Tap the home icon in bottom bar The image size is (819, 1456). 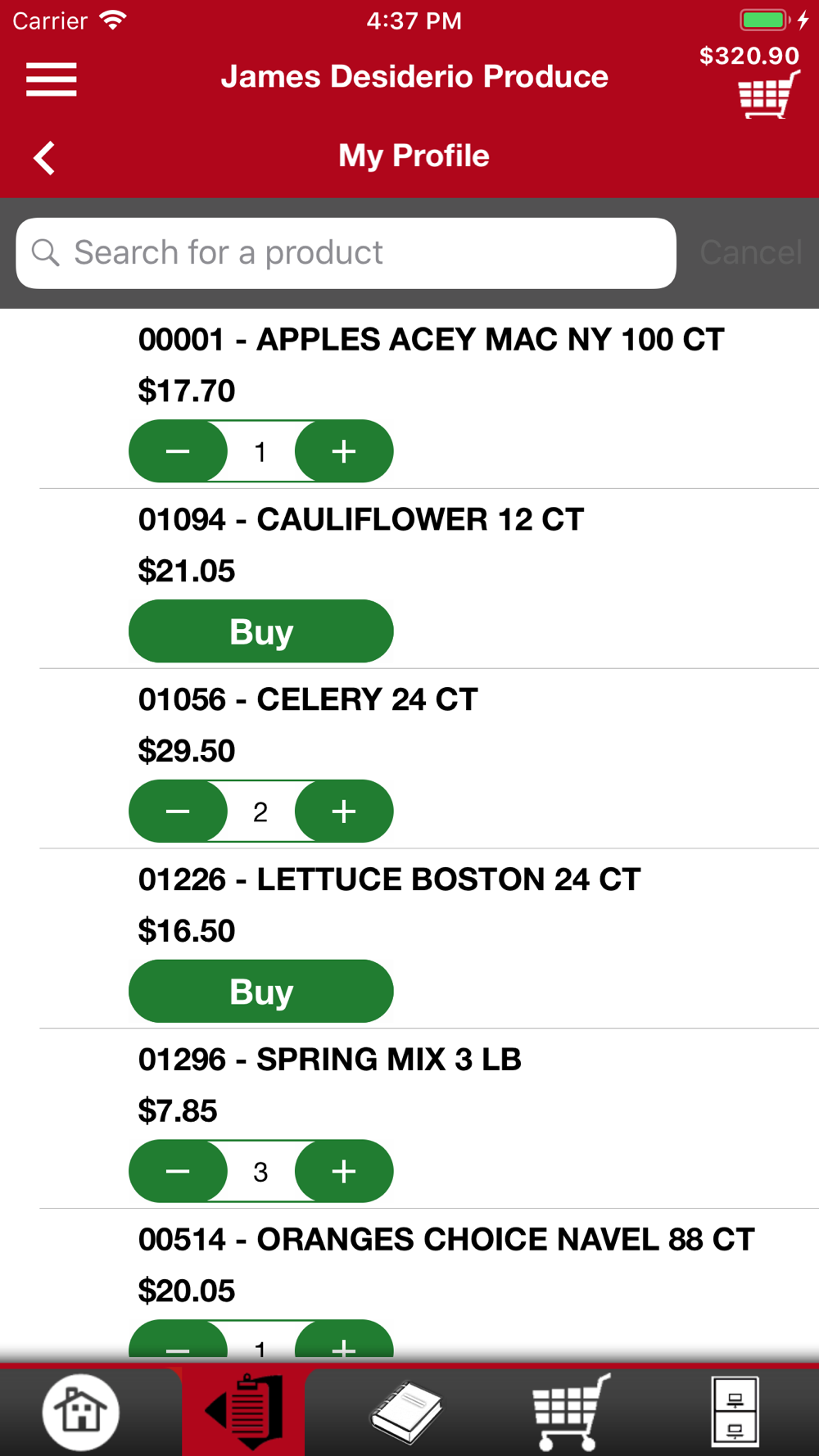tap(80, 1411)
